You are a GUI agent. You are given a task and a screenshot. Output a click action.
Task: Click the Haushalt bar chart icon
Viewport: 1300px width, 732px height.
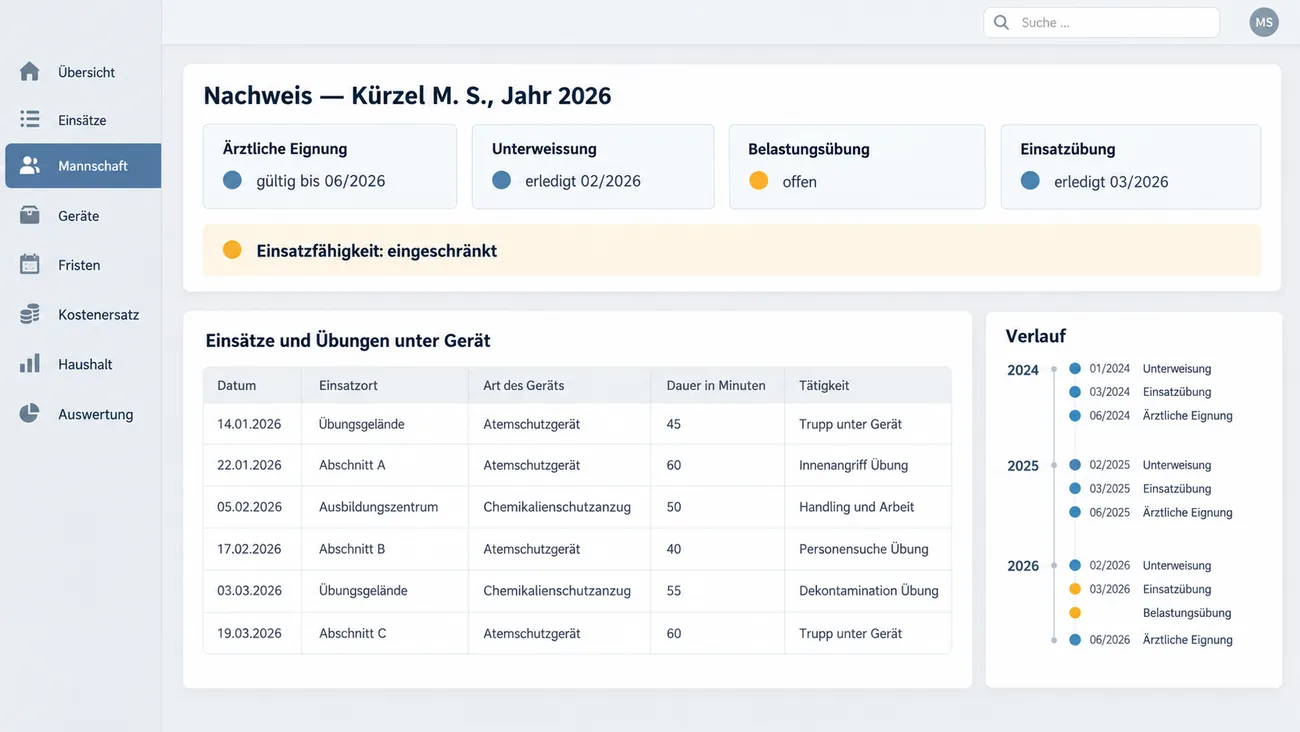coord(30,364)
